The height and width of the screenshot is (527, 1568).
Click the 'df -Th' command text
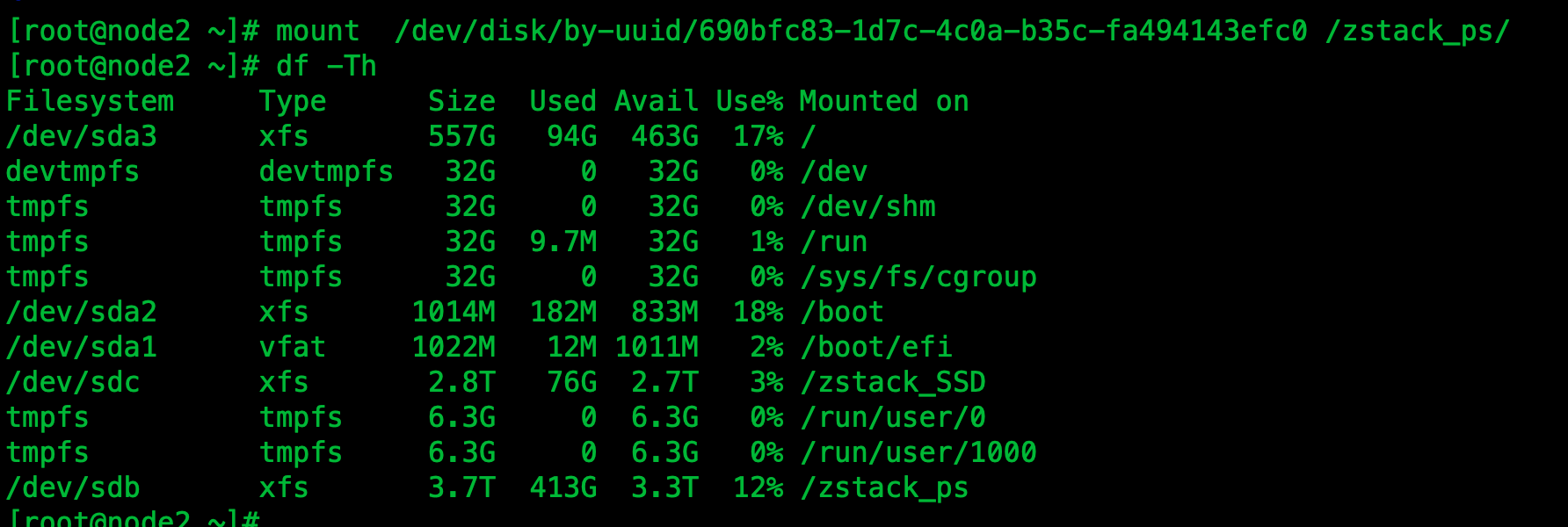click(326, 67)
